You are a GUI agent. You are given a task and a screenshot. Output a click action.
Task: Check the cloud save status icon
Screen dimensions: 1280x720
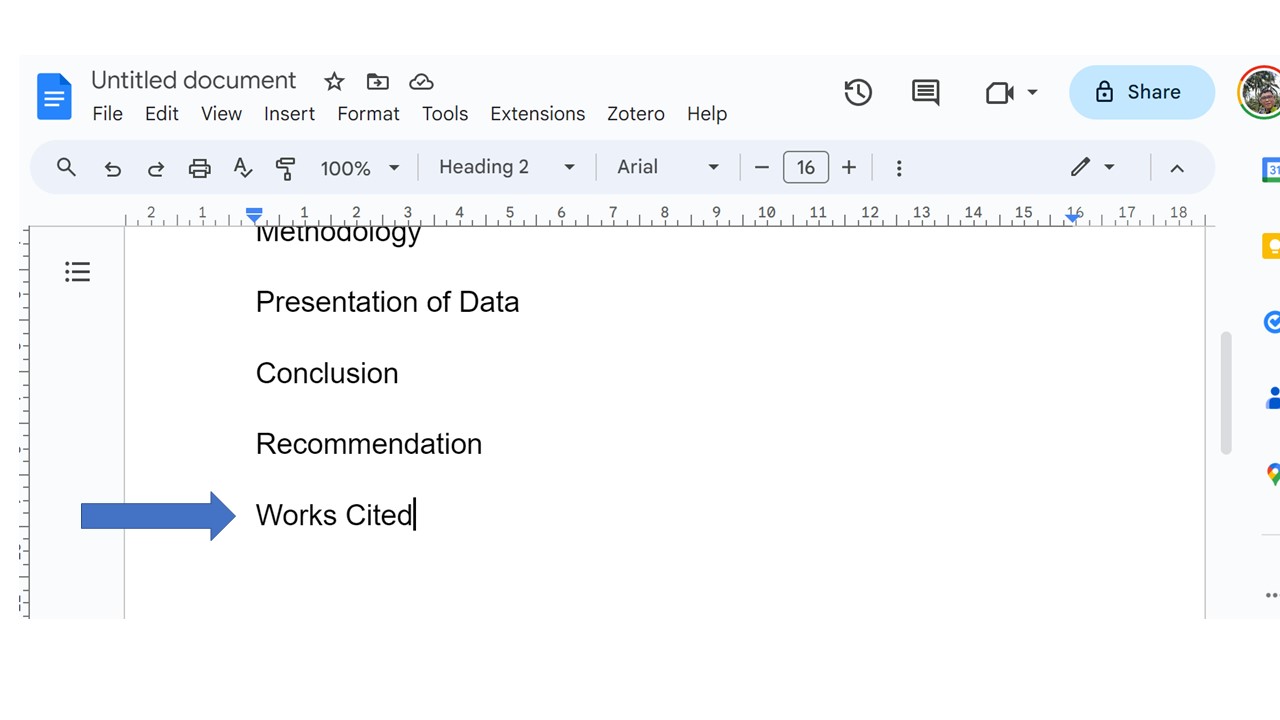(x=422, y=82)
